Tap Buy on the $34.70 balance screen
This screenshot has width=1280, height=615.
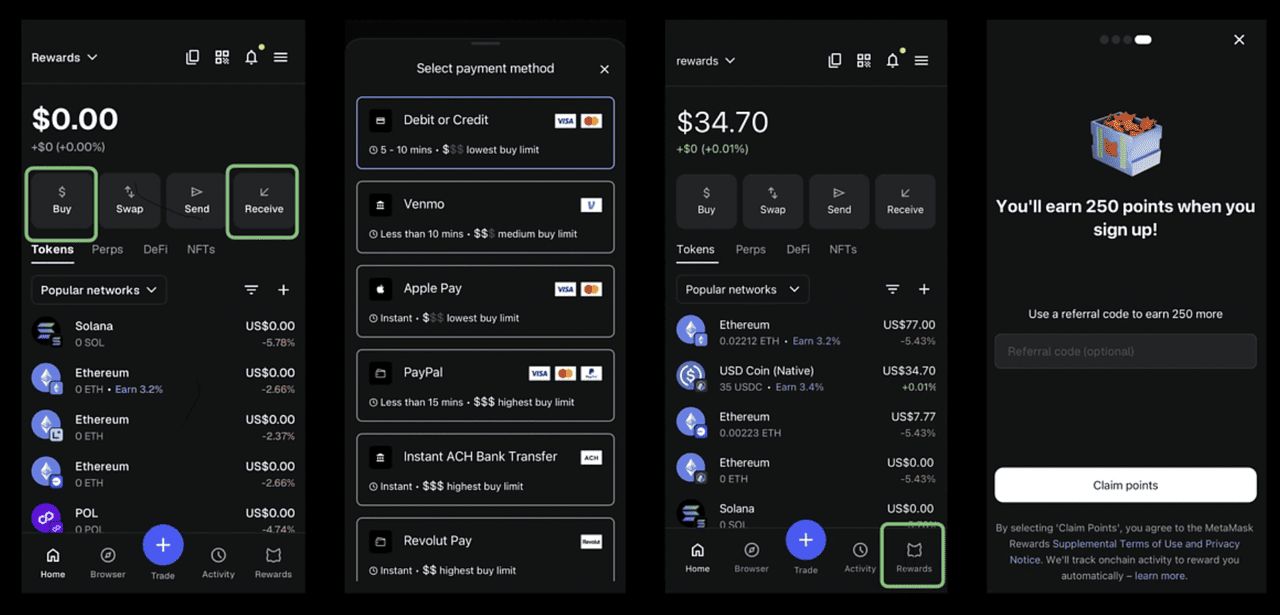pos(706,202)
